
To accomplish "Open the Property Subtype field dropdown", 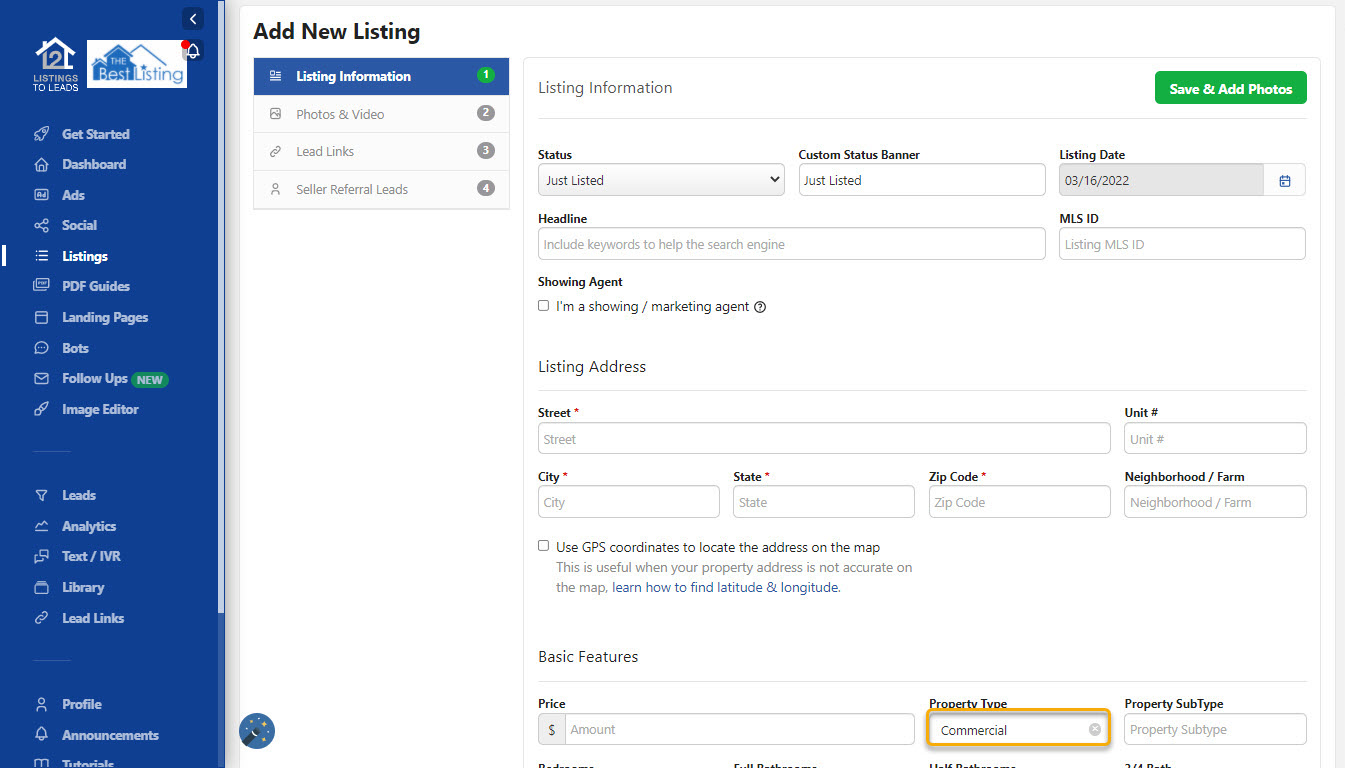I will (x=1214, y=729).
